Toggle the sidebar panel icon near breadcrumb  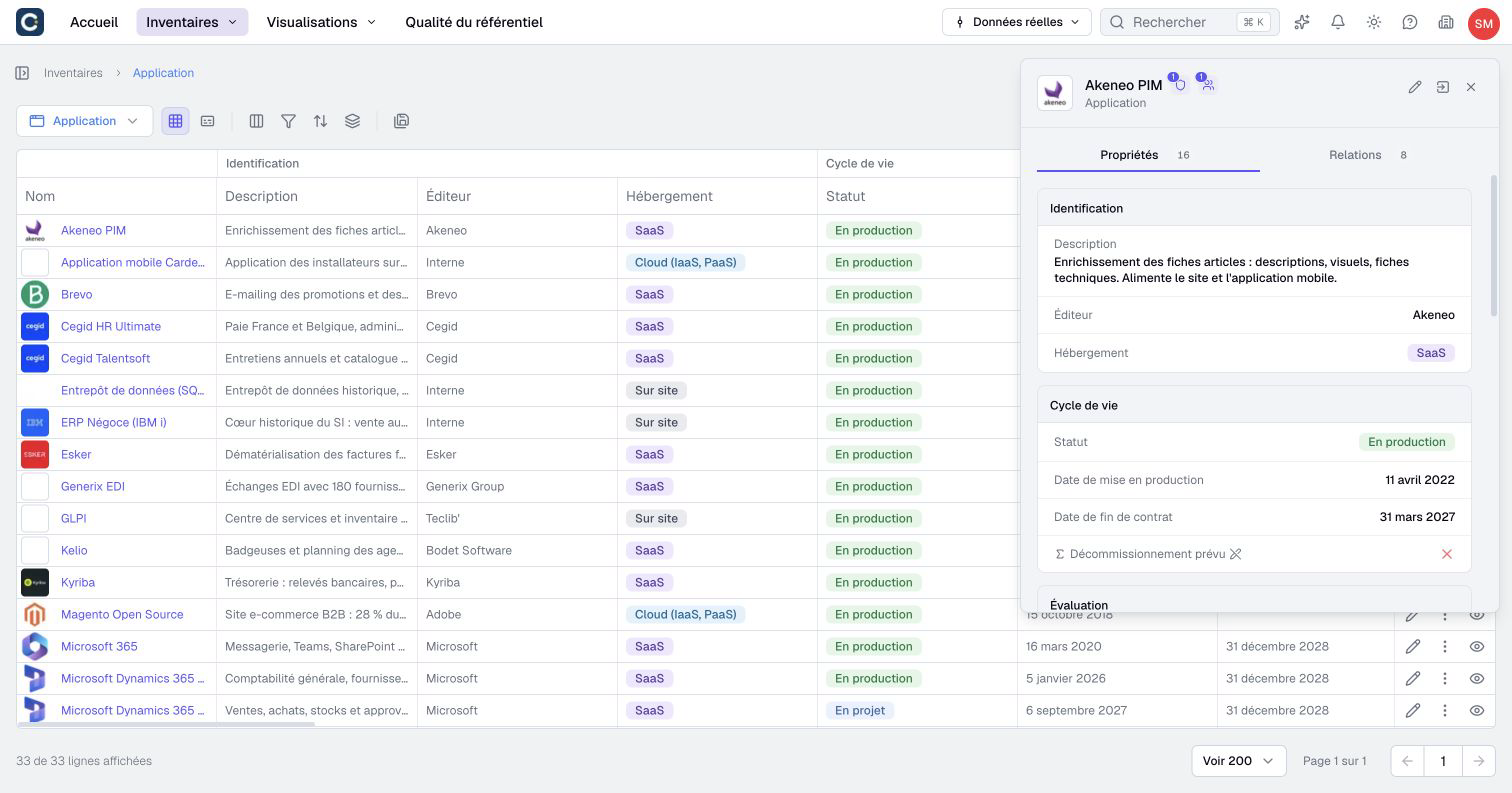[22, 73]
